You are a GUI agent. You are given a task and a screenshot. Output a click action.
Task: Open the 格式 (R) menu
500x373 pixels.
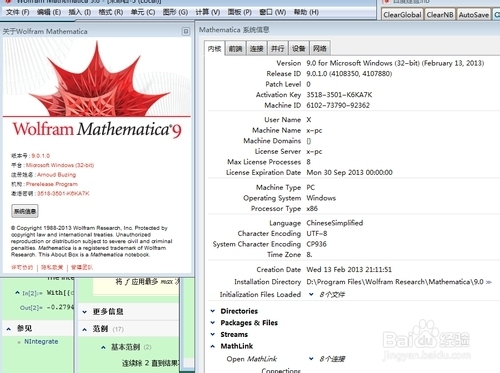click(x=111, y=12)
